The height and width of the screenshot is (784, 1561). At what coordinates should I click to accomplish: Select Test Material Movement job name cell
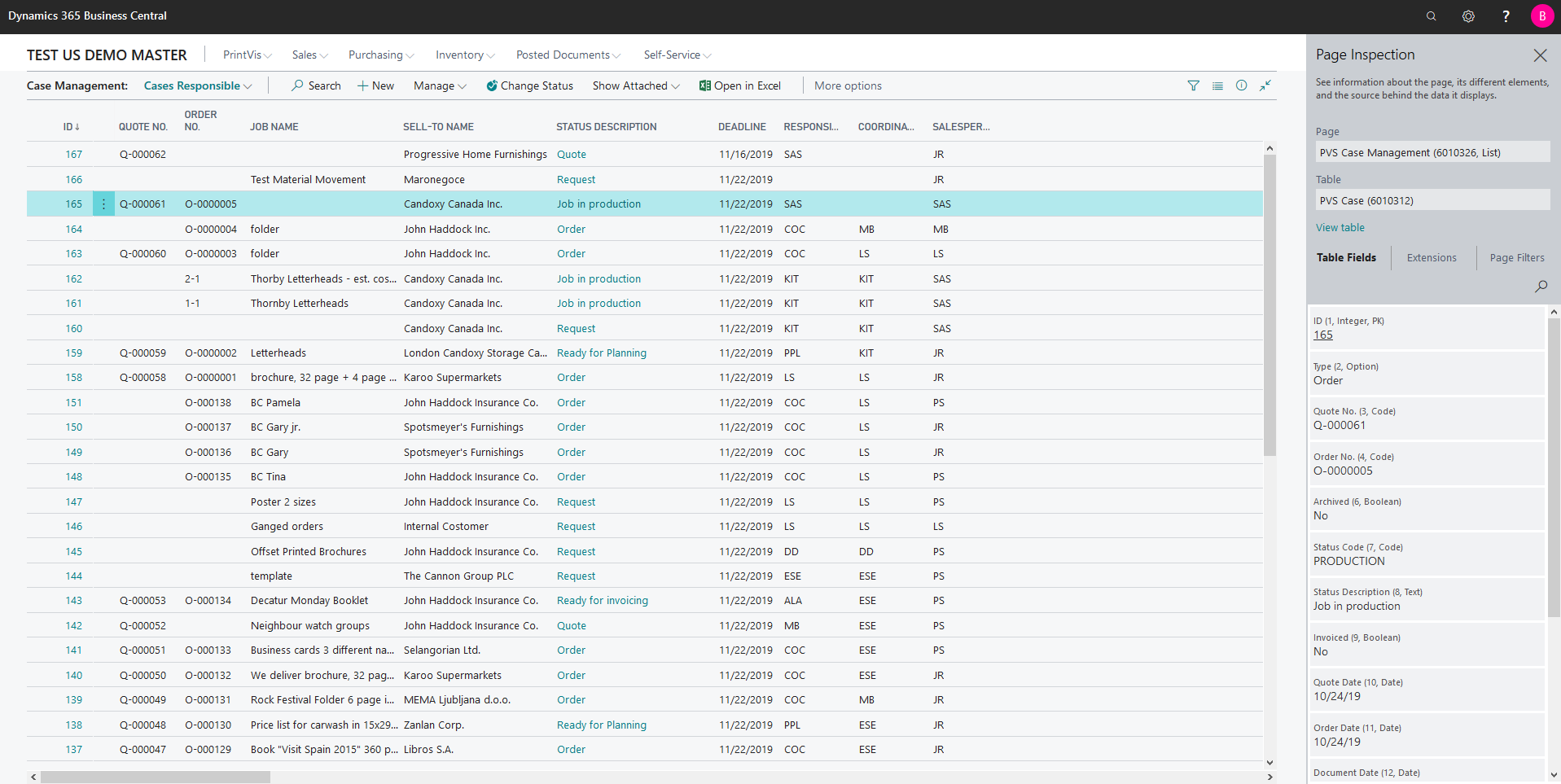309,180
